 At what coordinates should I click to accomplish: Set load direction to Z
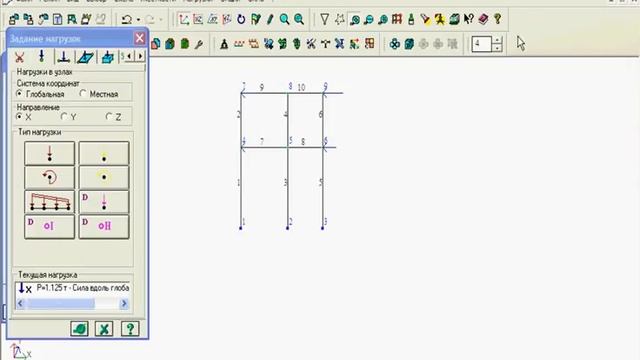[113, 117]
